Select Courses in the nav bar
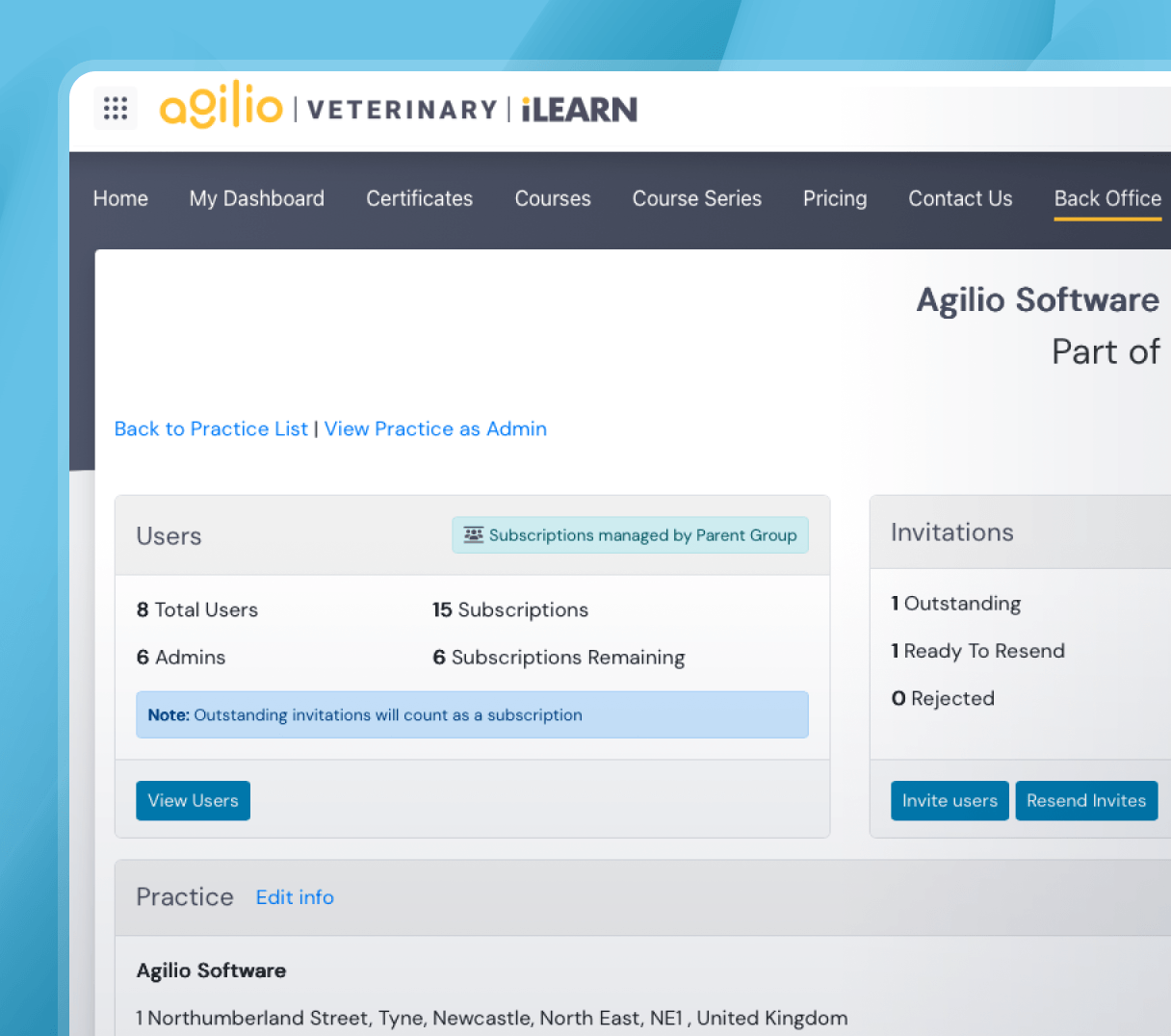 tap(553, 198)
